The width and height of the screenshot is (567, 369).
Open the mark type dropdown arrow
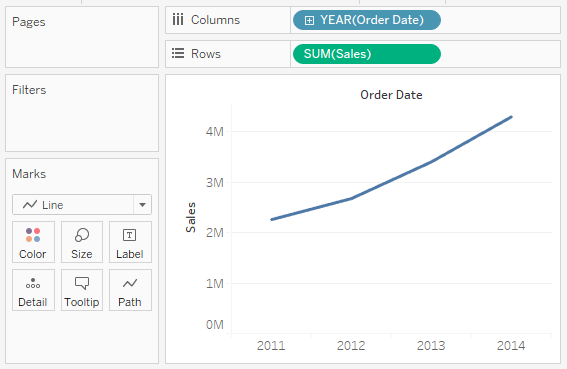coord(142,205)
